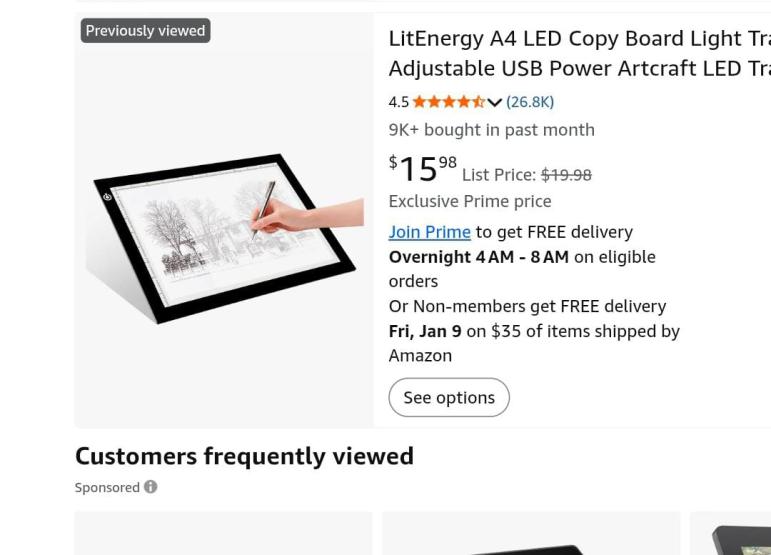The image size is (771, 555).
Task: Click the Previously viewed badge
Action: point(145,31)
